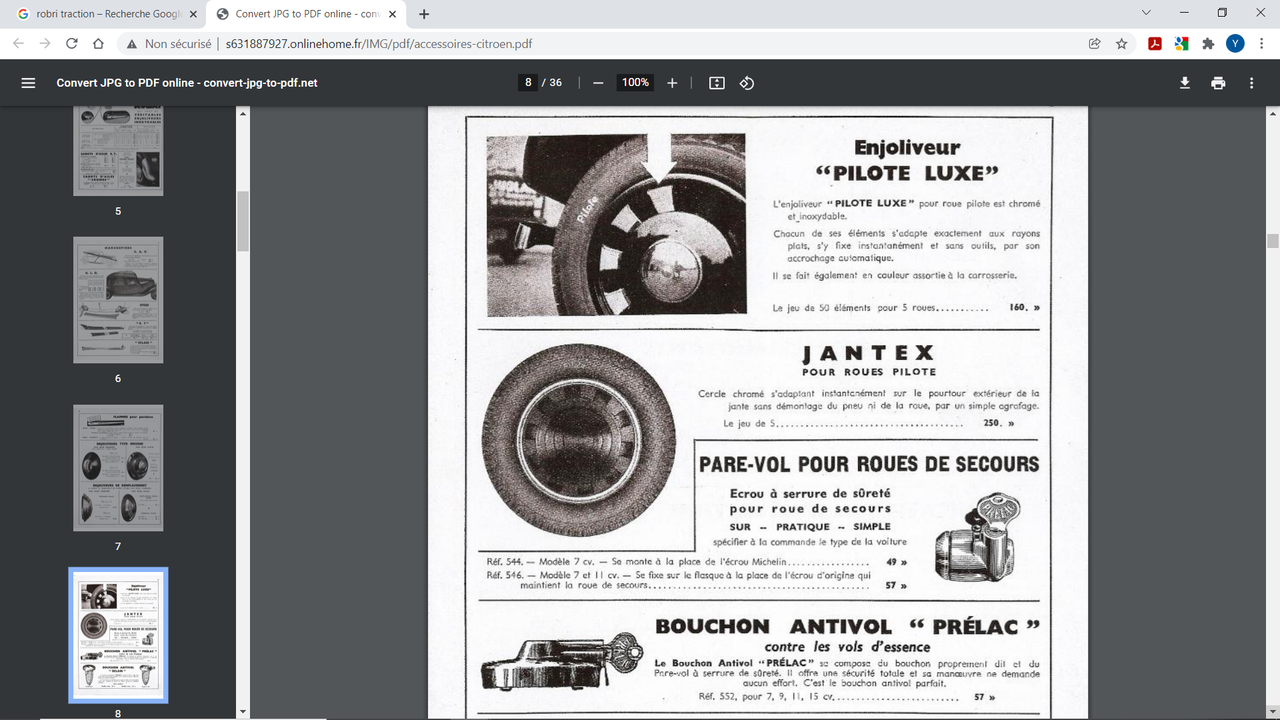Click the zoom level field 100%
This screenshot has width=1280, height=720.
[x=636, y=83]
